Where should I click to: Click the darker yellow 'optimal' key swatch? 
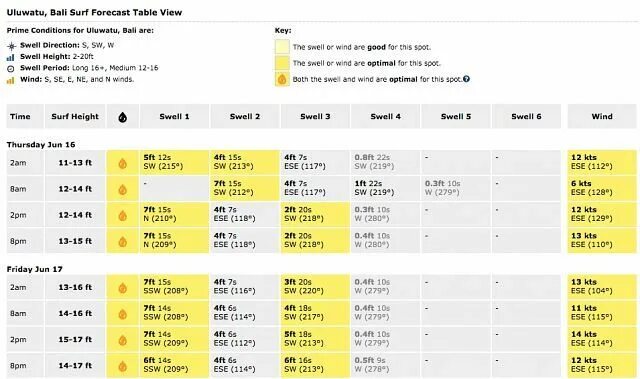point(282,63)
